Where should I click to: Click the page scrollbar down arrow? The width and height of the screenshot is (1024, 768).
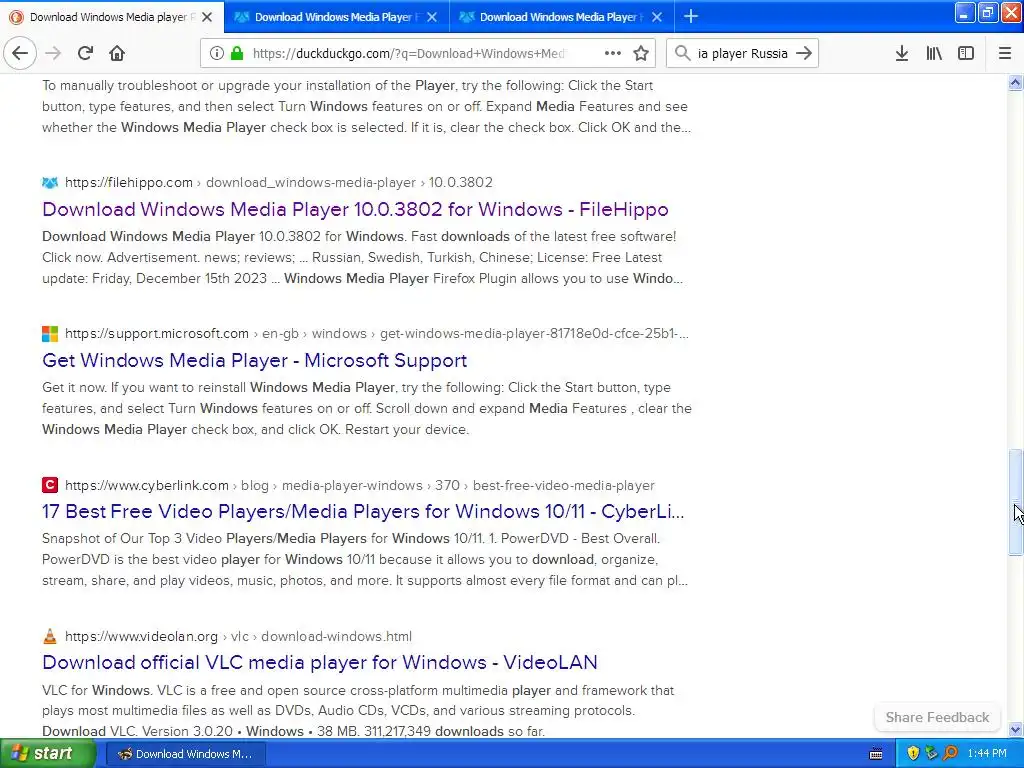[1015, 729]
